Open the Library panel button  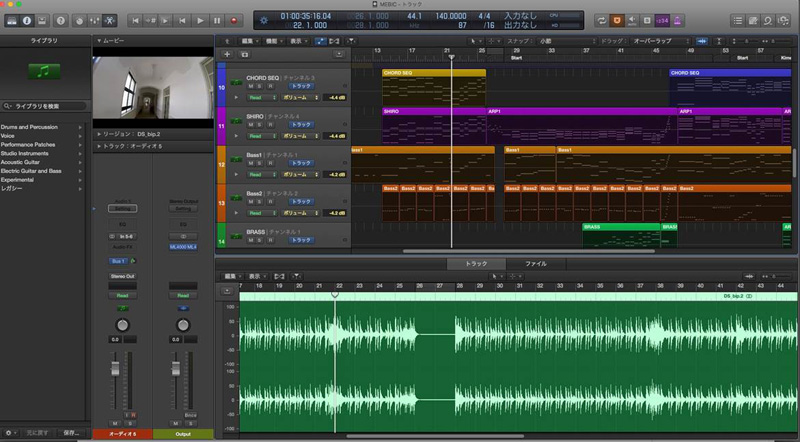[x=12, y=21]
